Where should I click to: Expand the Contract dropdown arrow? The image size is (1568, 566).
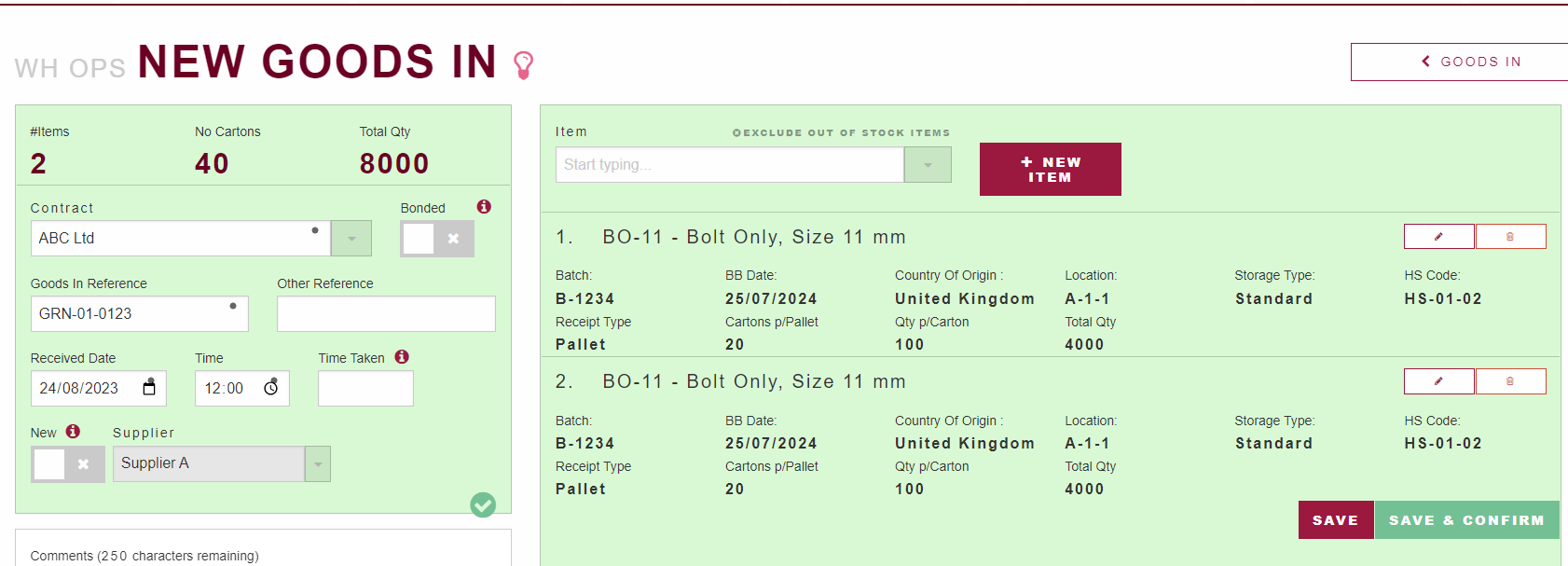(351, 239)
